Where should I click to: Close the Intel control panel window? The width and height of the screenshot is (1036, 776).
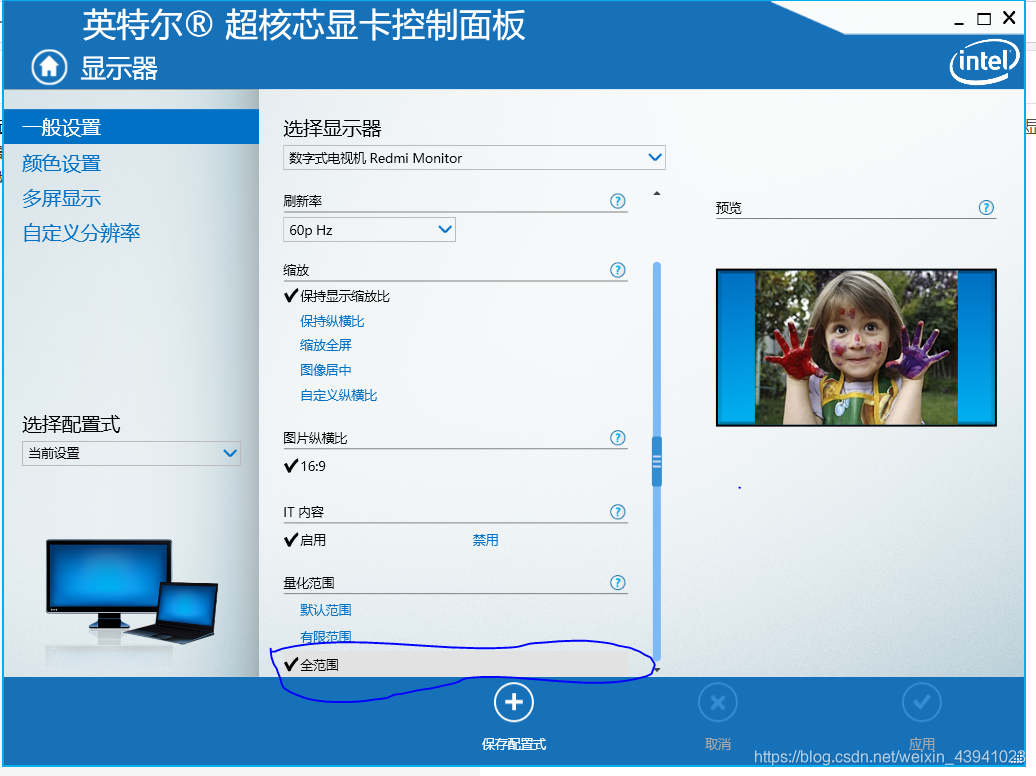[1009, 18]
